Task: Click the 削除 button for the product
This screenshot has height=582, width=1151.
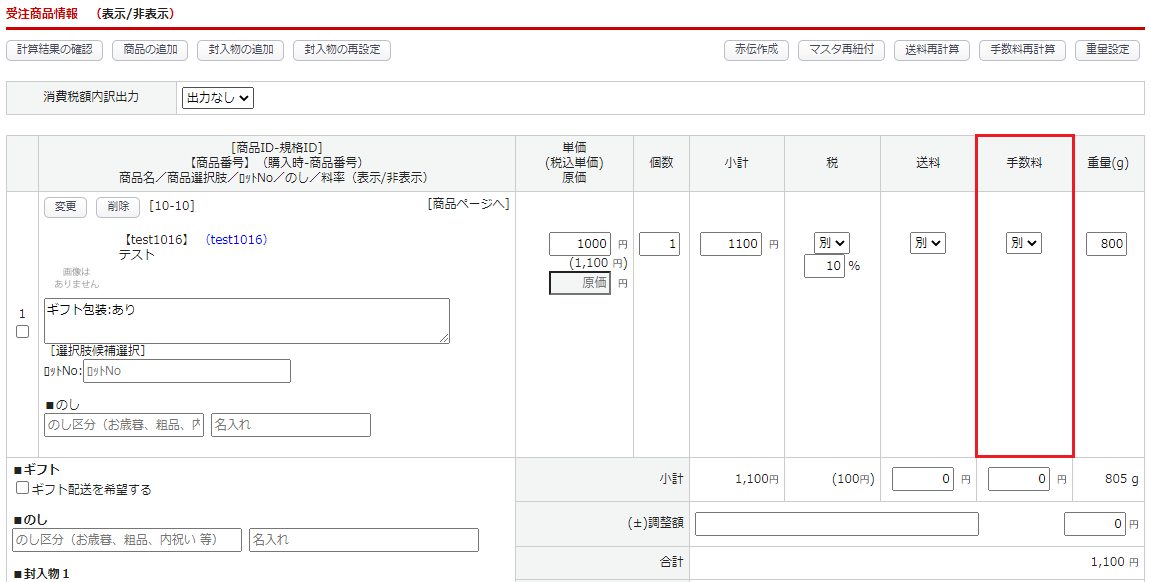Action: point(118,207)
